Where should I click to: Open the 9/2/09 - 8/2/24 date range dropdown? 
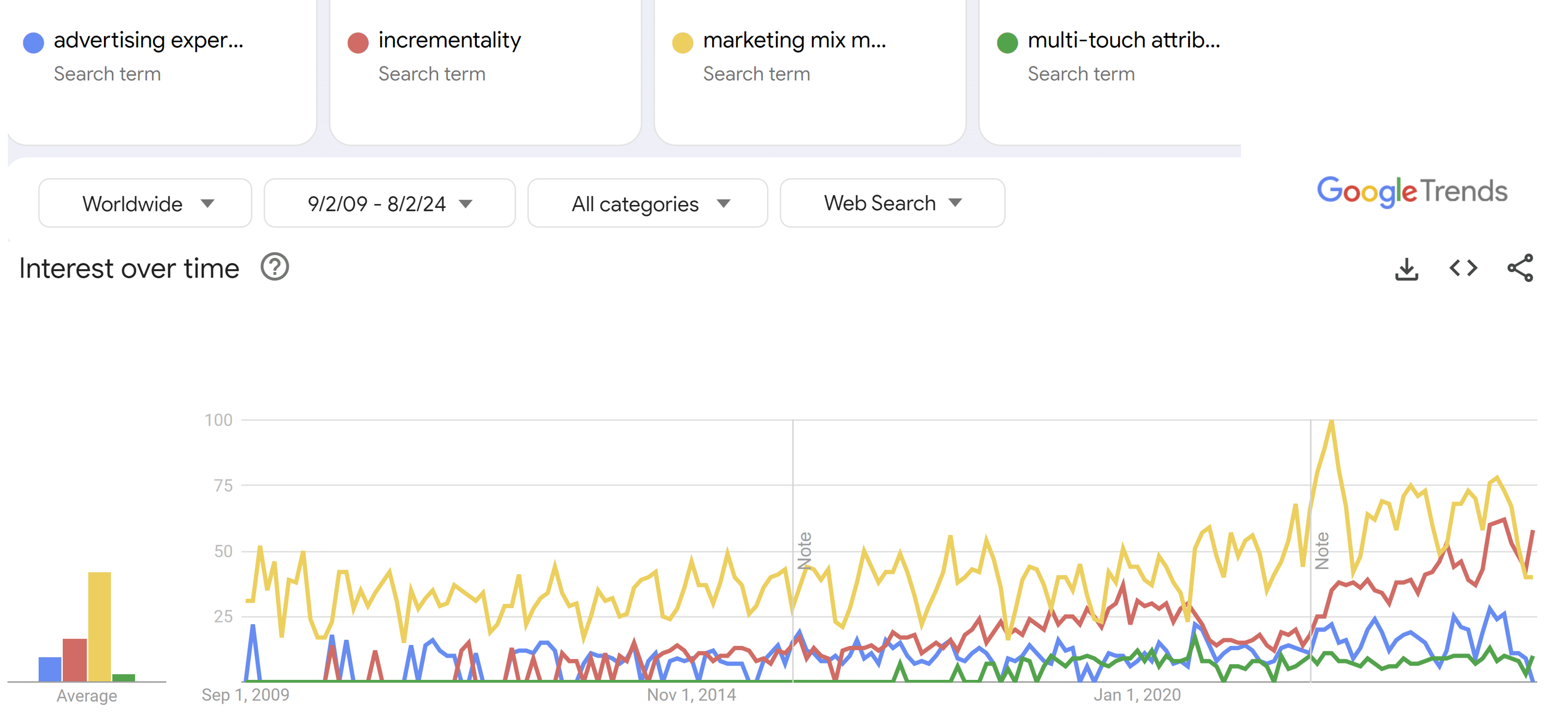tap(390, 203)
